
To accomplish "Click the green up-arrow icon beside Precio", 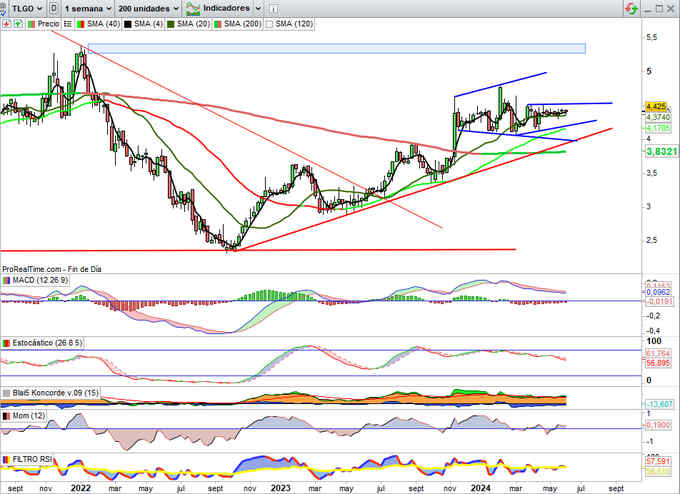I will point(18,24).
